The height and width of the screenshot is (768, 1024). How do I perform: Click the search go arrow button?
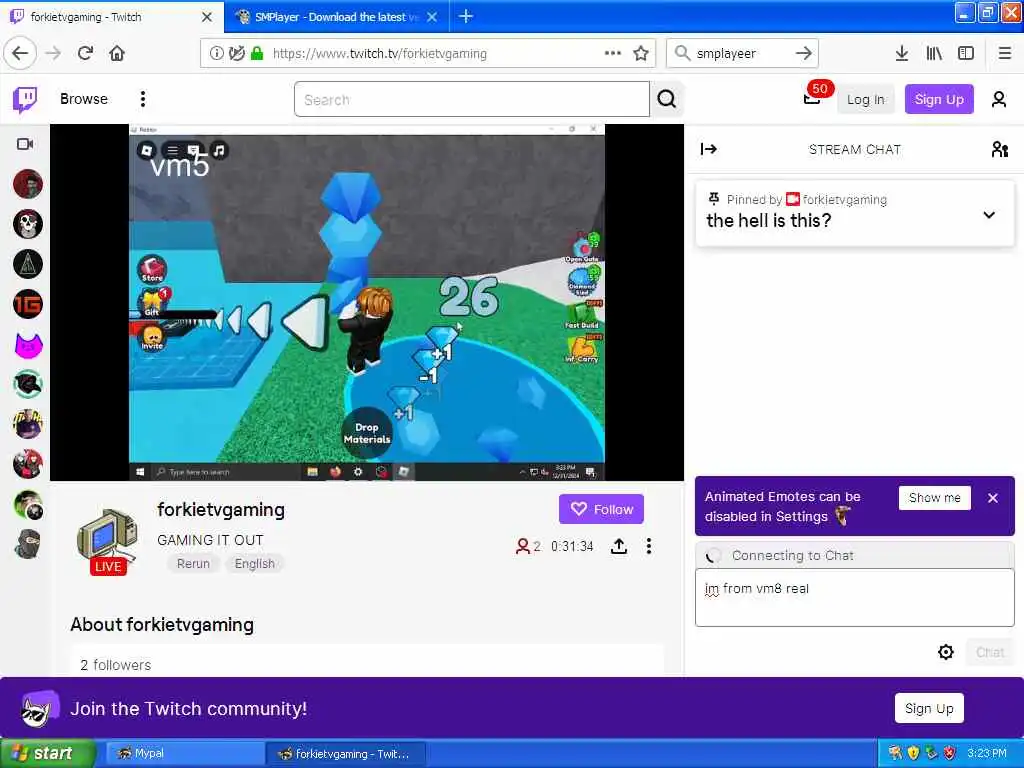[804, 54]
